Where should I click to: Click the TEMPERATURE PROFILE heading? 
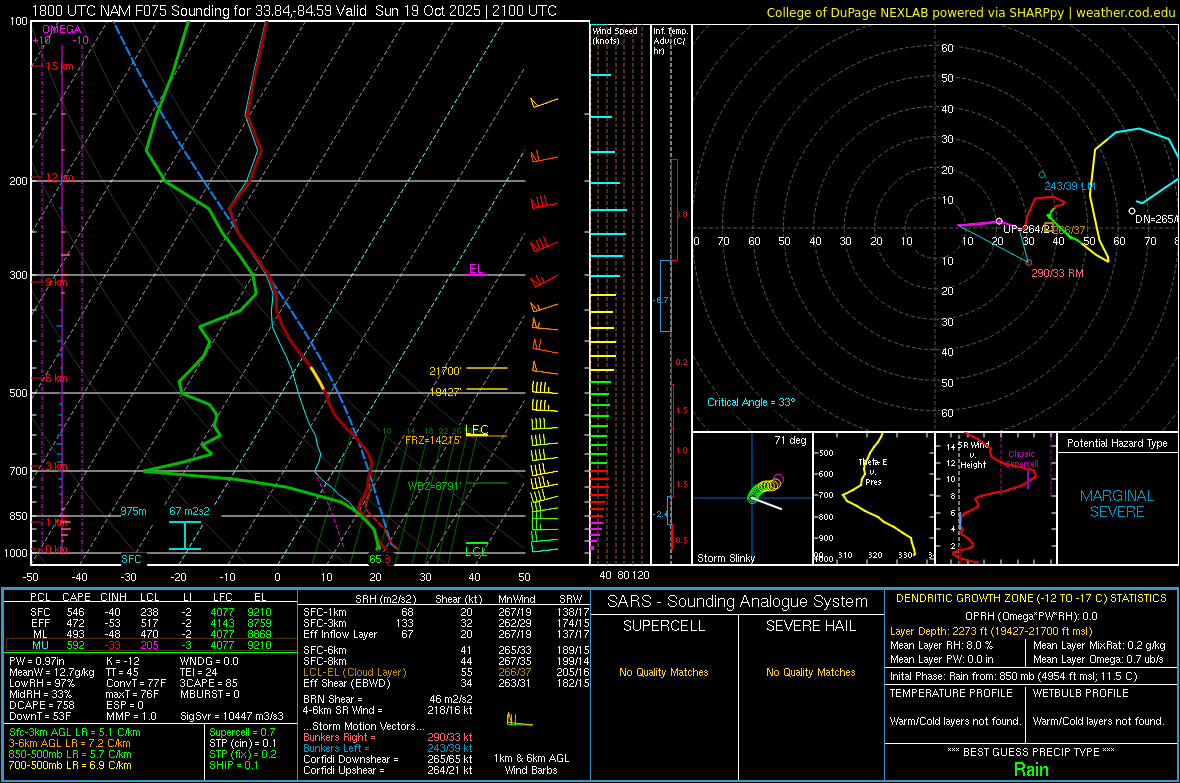click(951, 693)
